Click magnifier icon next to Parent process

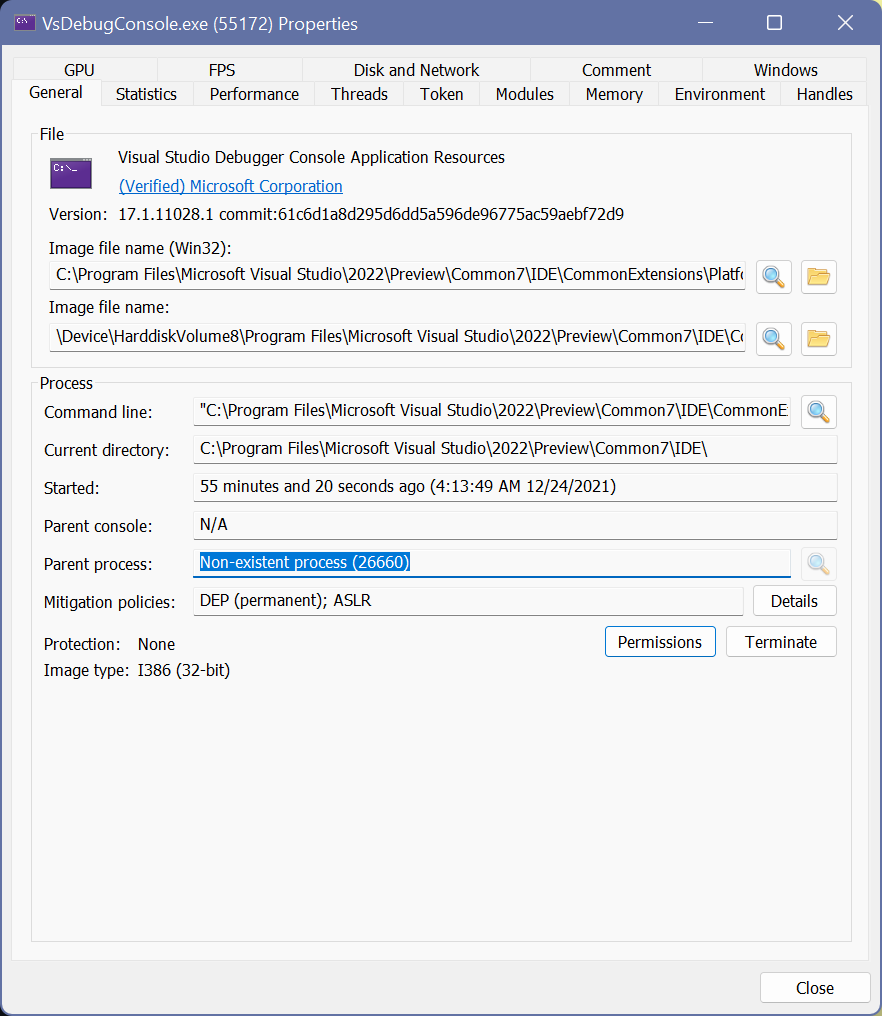click(818, 564)
